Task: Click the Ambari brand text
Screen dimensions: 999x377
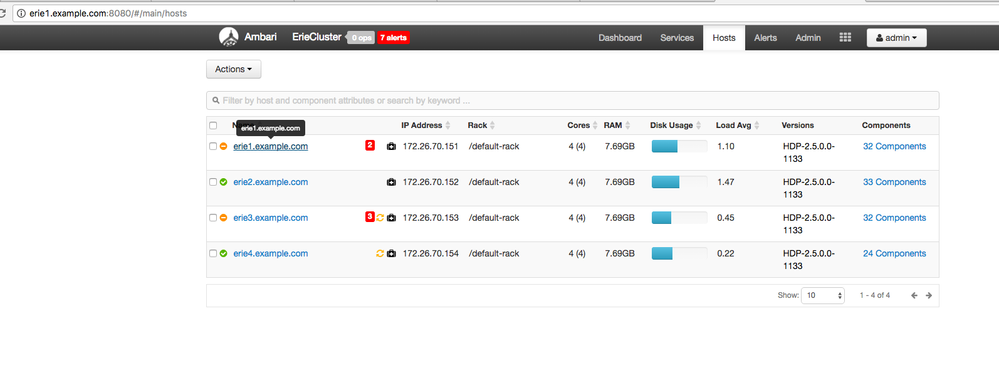Action: pyautogui.click(x=261, y=37)
